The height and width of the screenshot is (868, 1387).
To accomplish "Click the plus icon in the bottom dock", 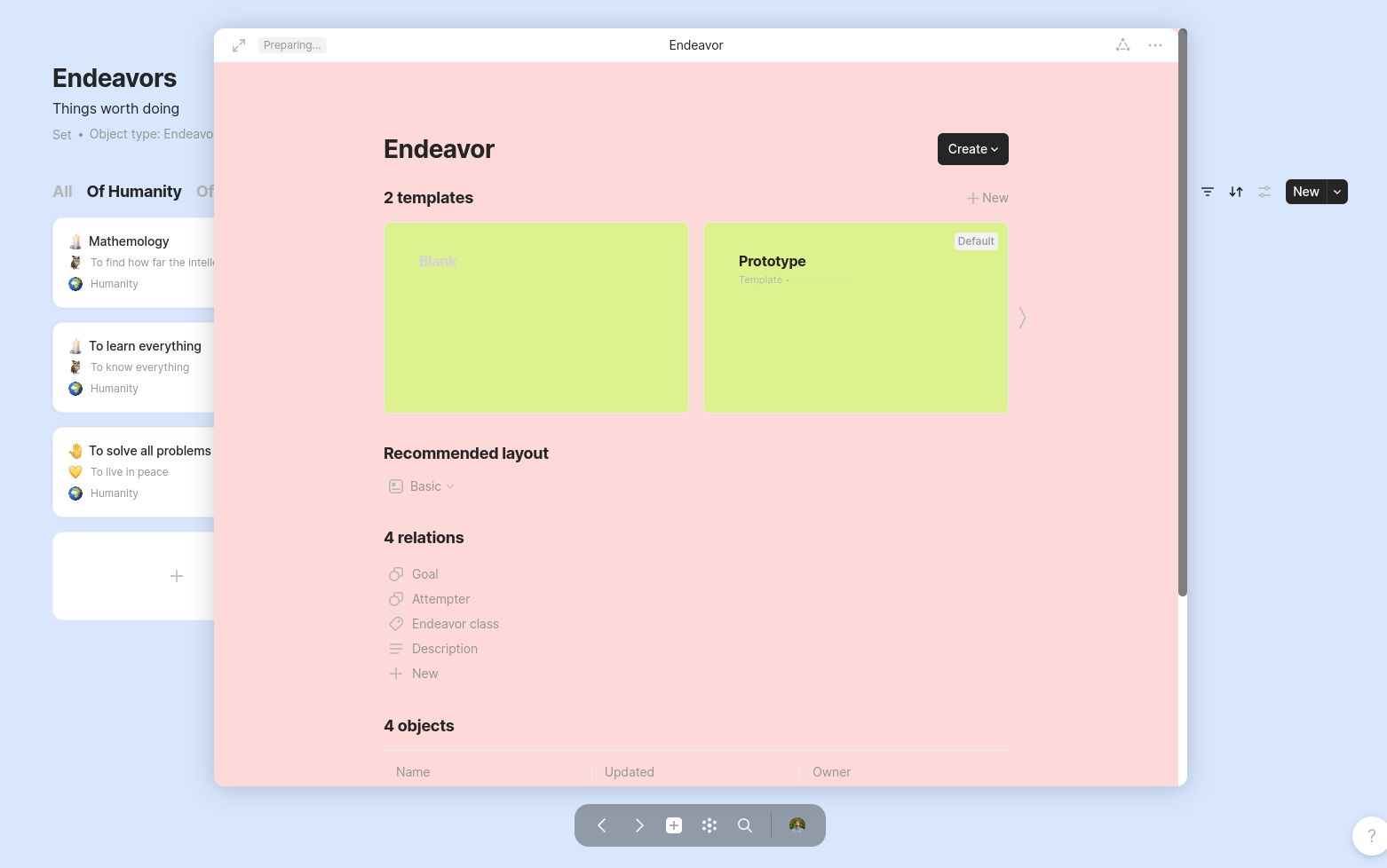I will click(673, 825).
